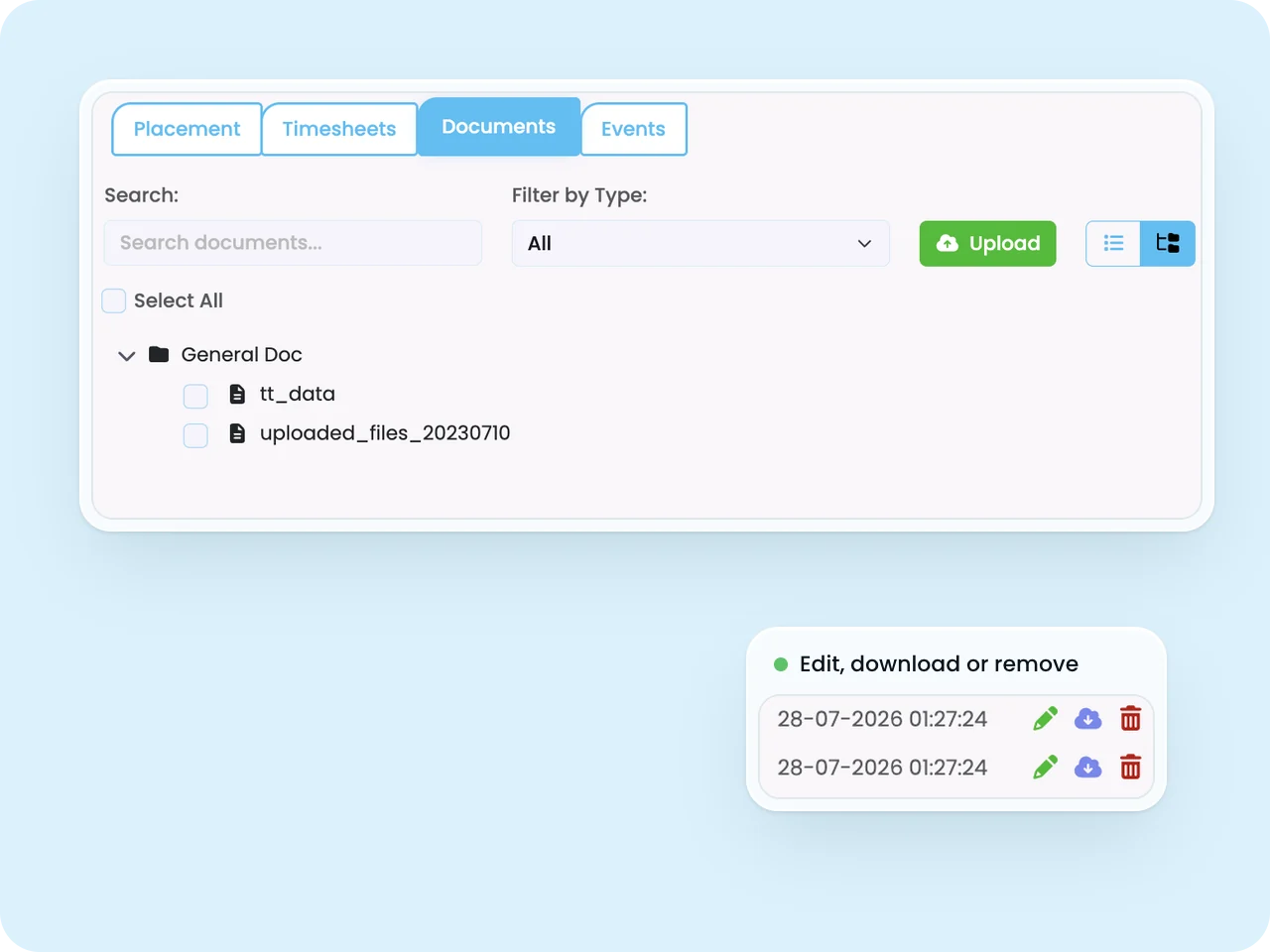Switch to folder tree view icon

point(1168,243)
